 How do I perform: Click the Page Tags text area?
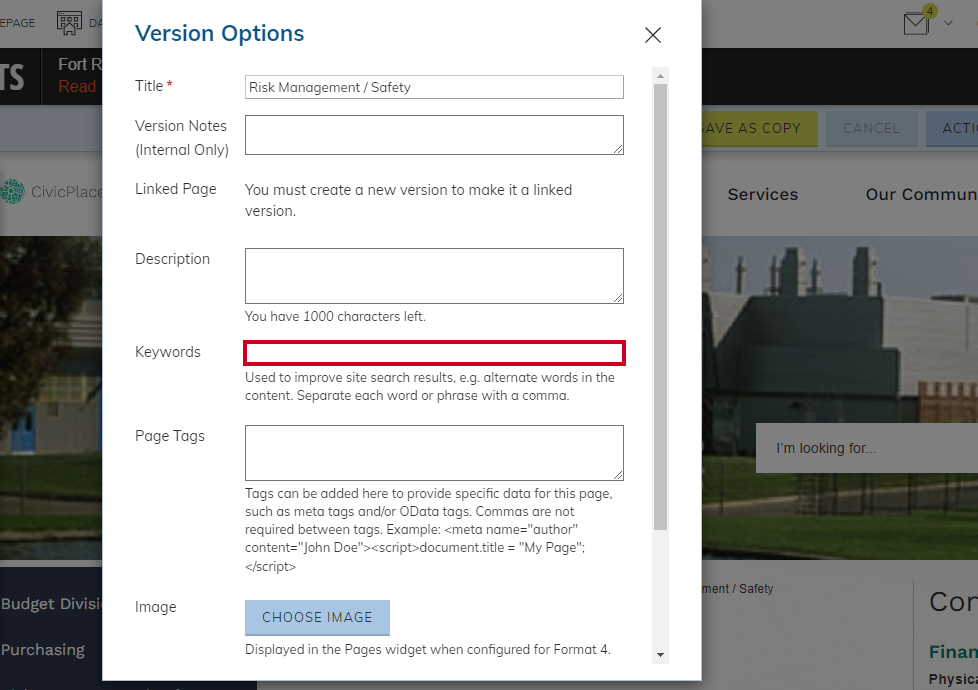(434, 453)
